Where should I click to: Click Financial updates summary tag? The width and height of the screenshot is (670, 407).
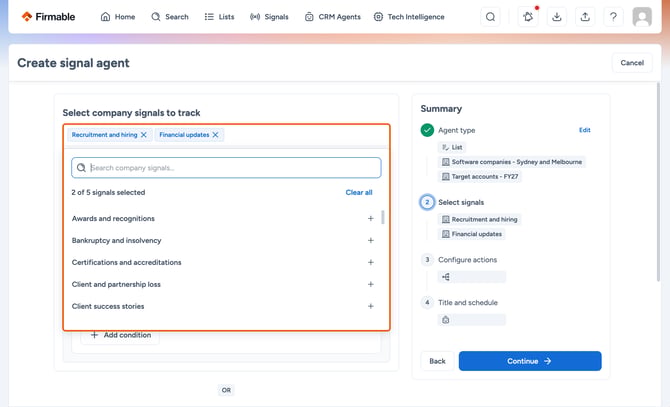tap(471, 234)
